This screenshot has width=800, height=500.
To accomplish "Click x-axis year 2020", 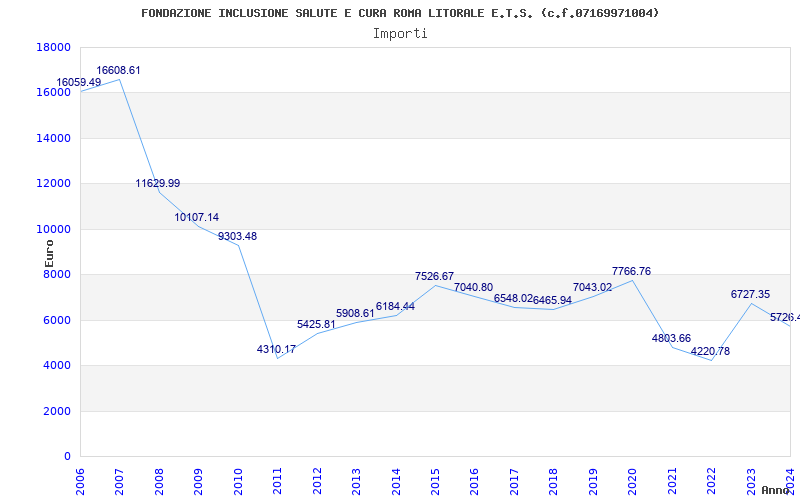I will 633,481.
